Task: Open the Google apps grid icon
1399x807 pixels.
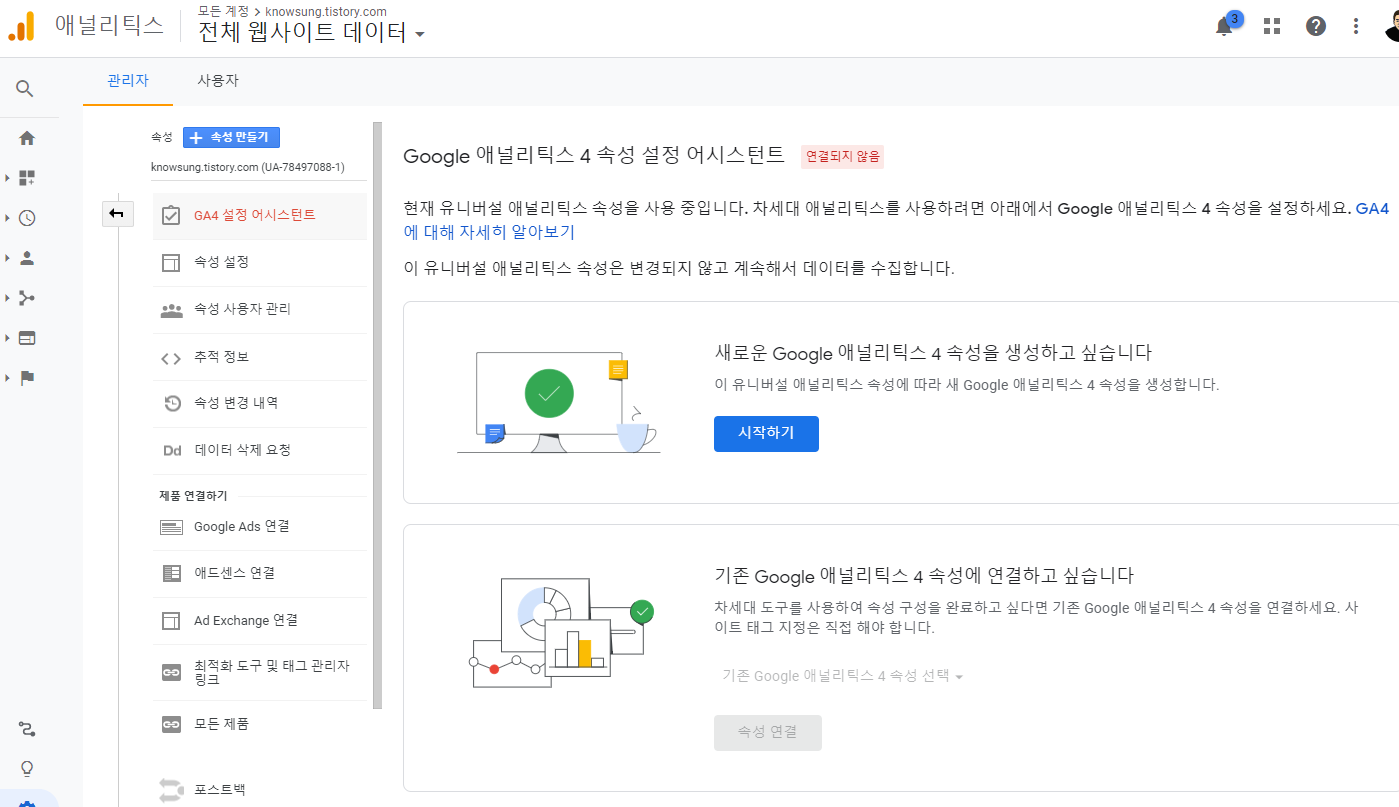Action: [1272, 27]
